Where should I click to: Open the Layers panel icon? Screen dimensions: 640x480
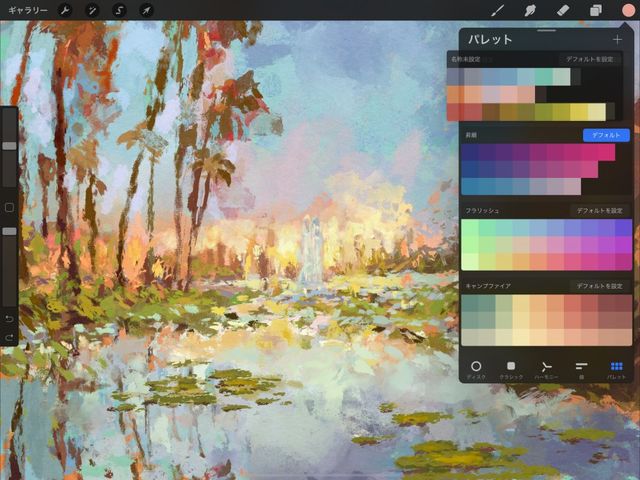[x=596, y=10]
